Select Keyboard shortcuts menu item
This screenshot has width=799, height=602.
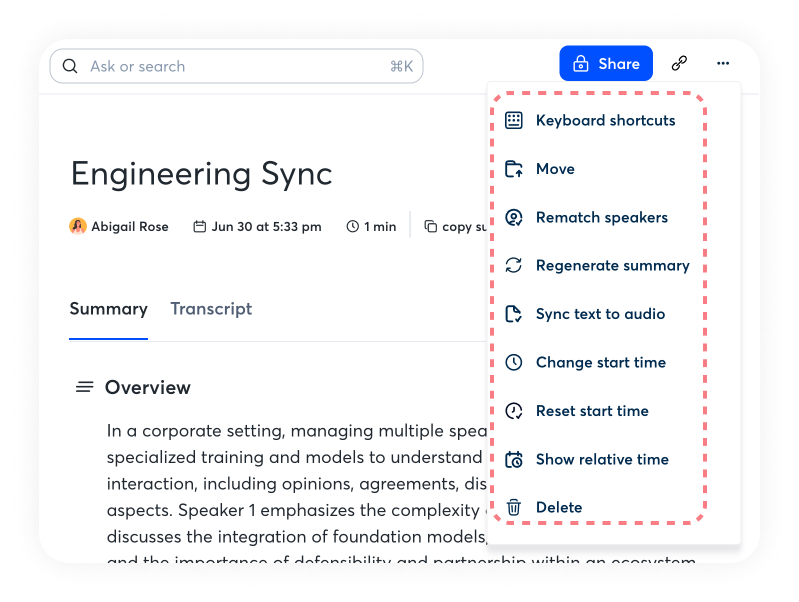(x=606, y=120)
